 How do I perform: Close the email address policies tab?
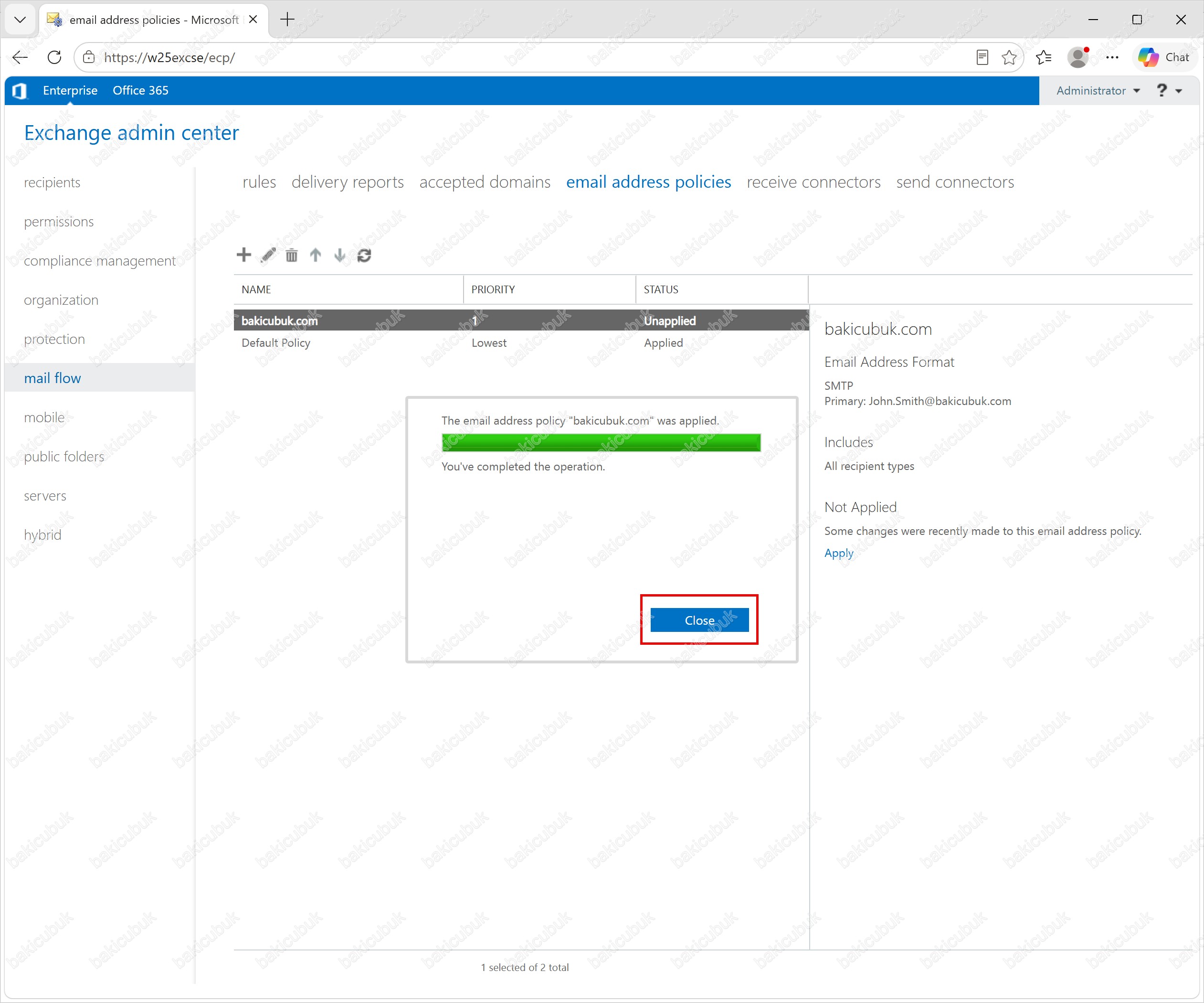point(253,20)
